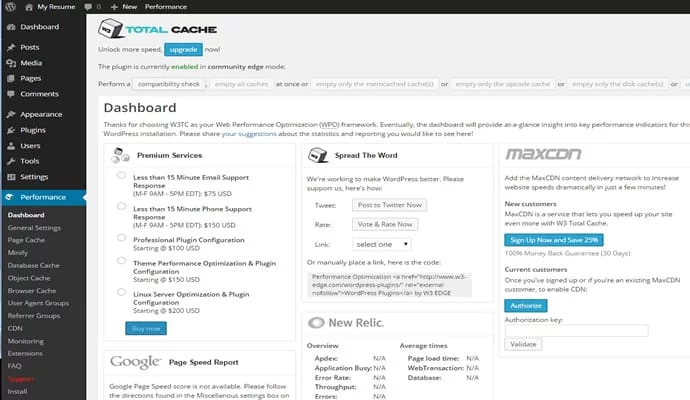Open the CDN submenu item
This screenshot has height=400, width=690.
(15, 328)
